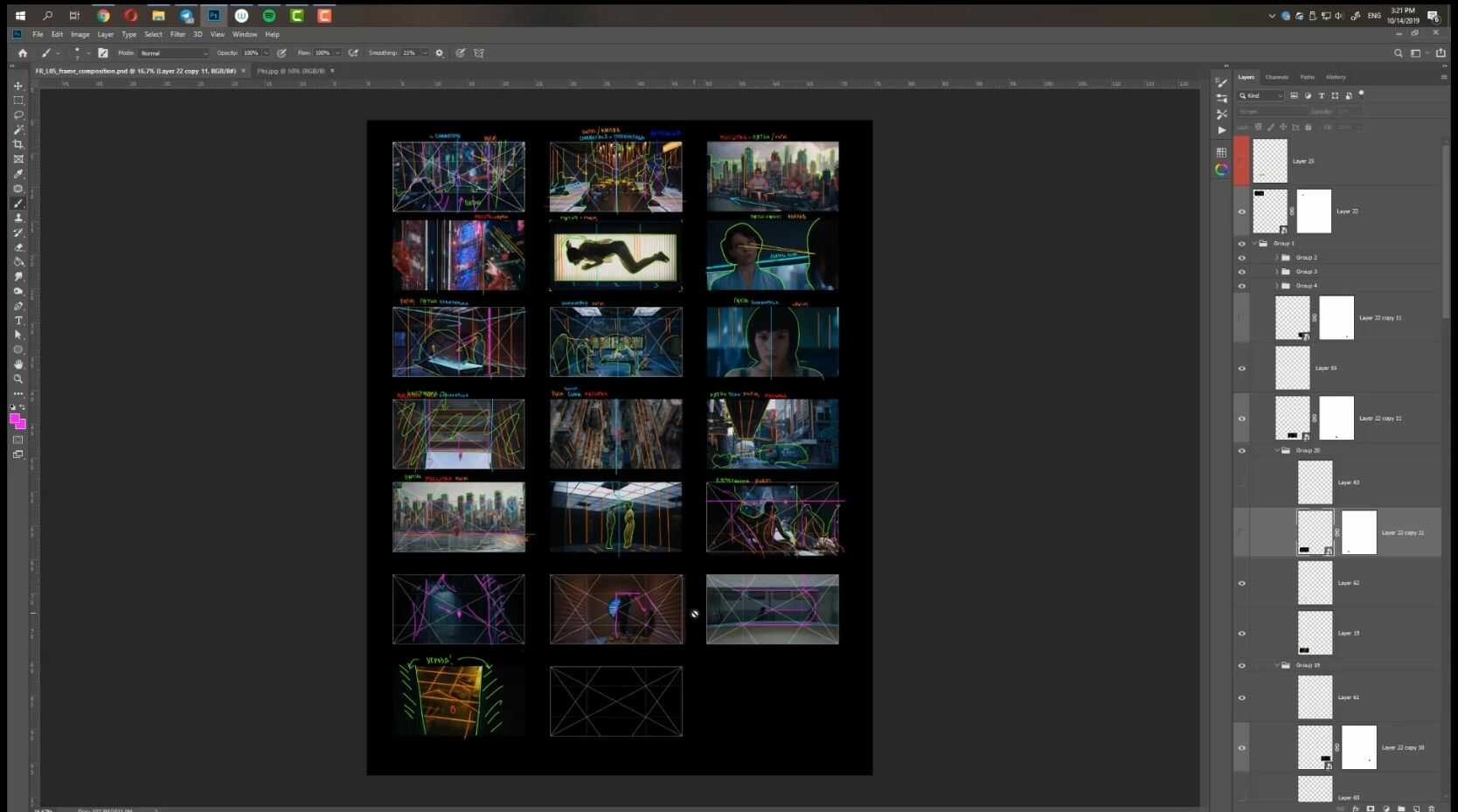Switch to the History tab

1336,77
